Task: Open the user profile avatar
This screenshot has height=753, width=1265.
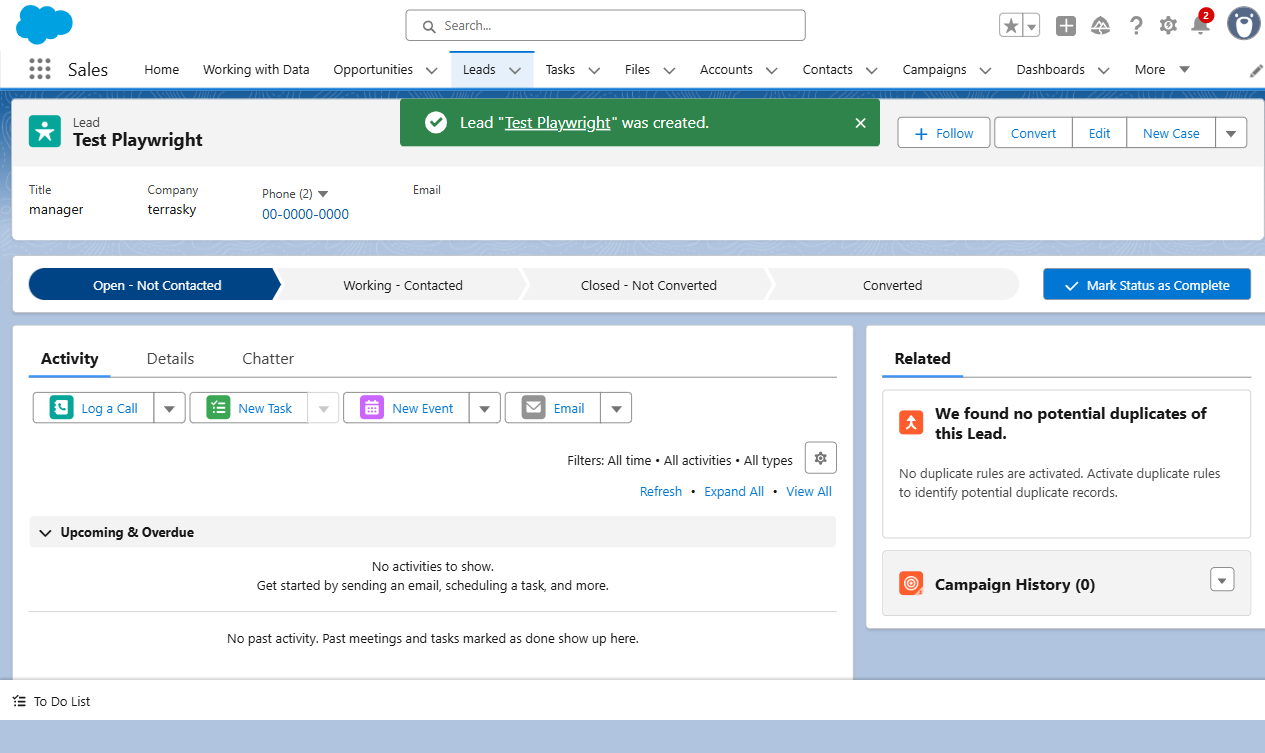Action: [x=1243, y=24]
